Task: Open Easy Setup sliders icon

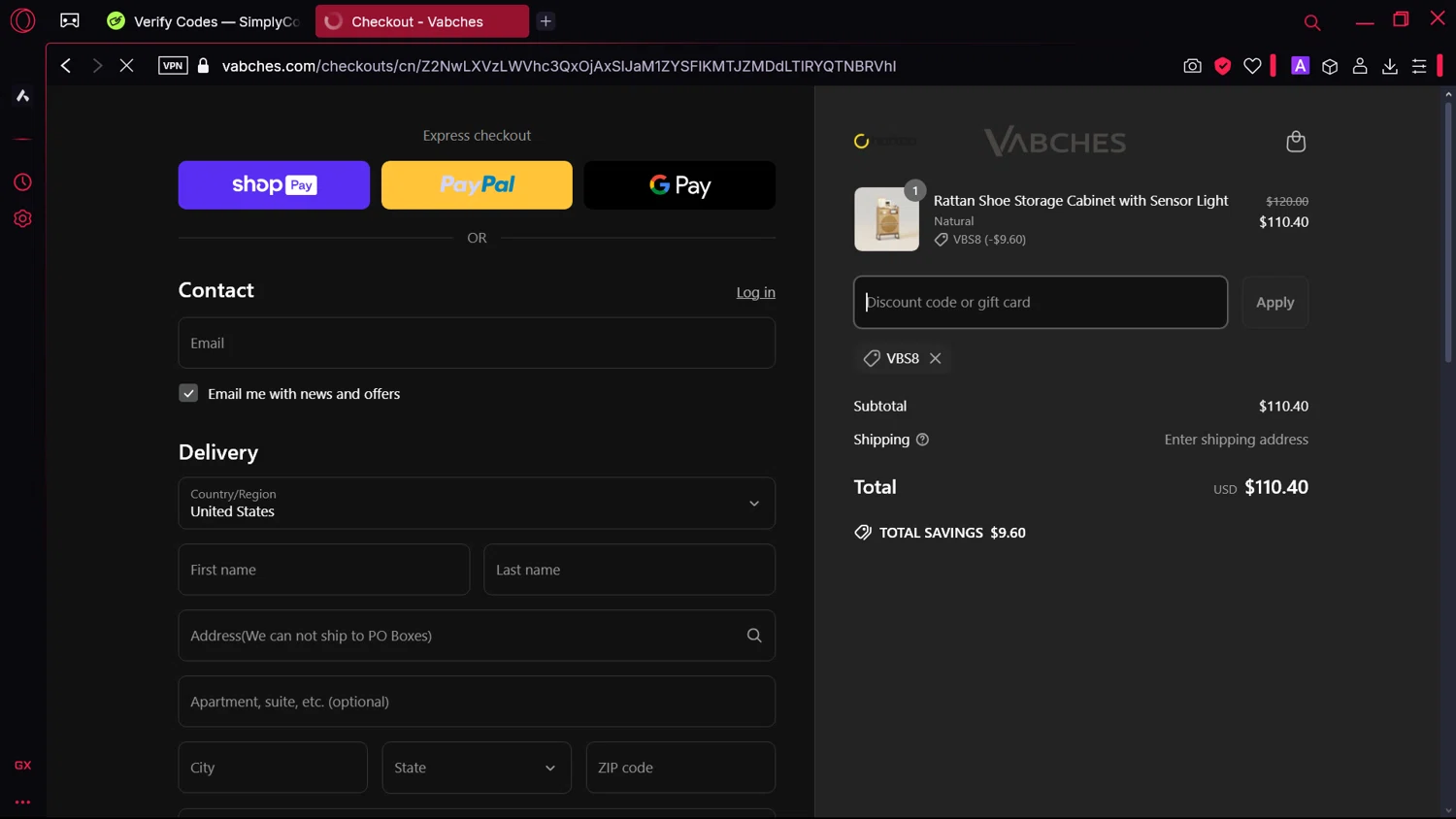Action: pyautogui.click(x=1419, y=66)
